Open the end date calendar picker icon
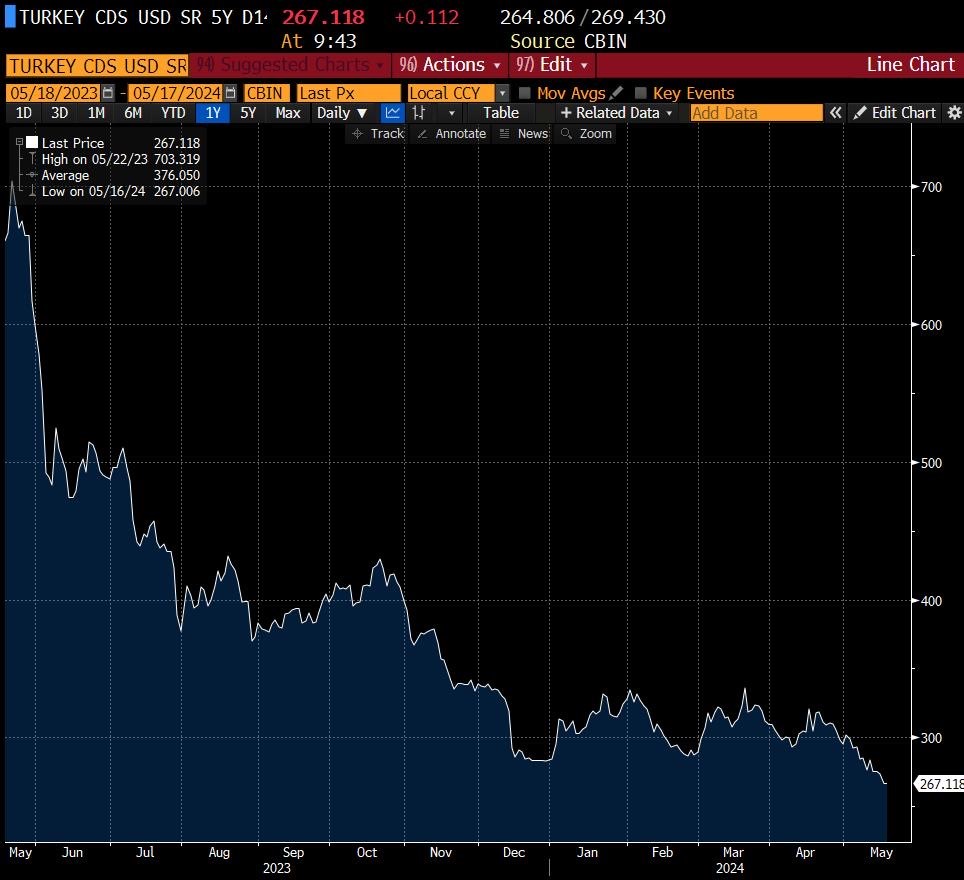 230,93
